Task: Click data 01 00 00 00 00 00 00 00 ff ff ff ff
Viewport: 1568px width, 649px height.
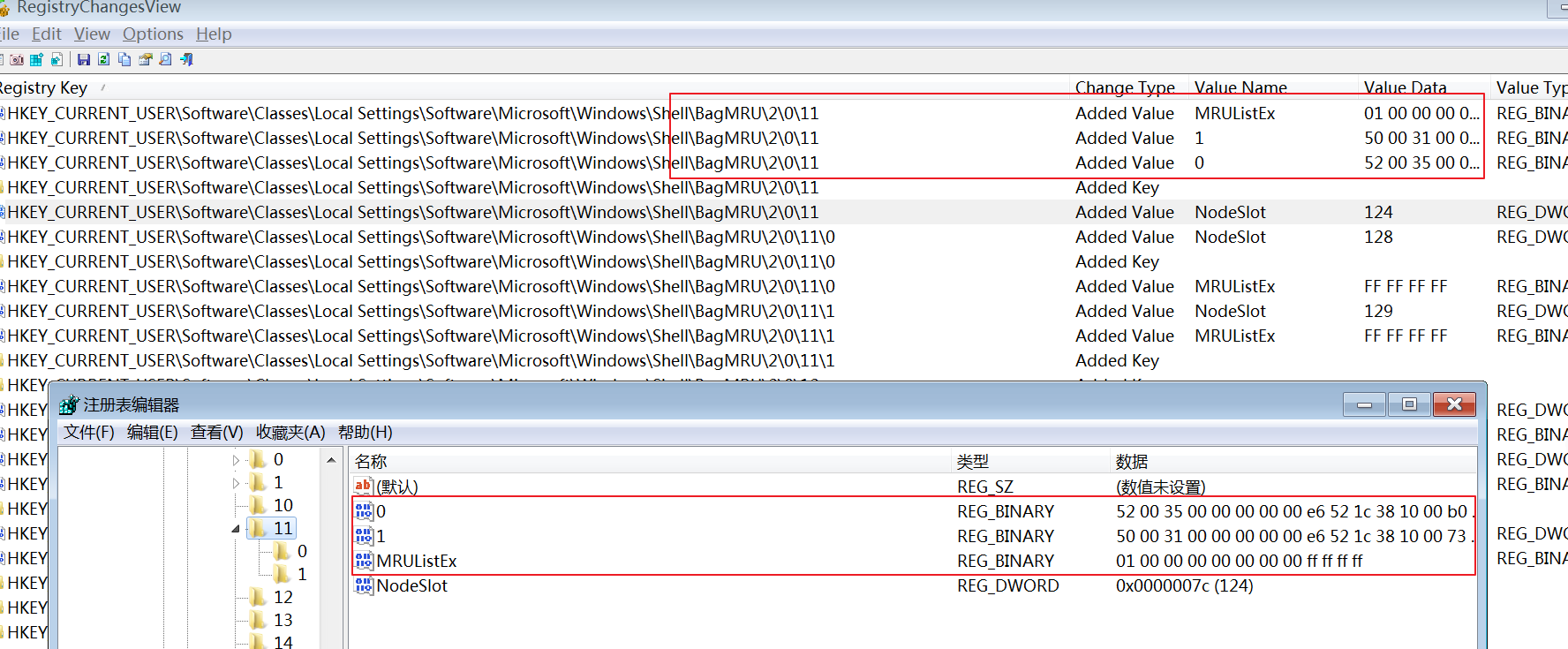Action: pos(1239,561)
